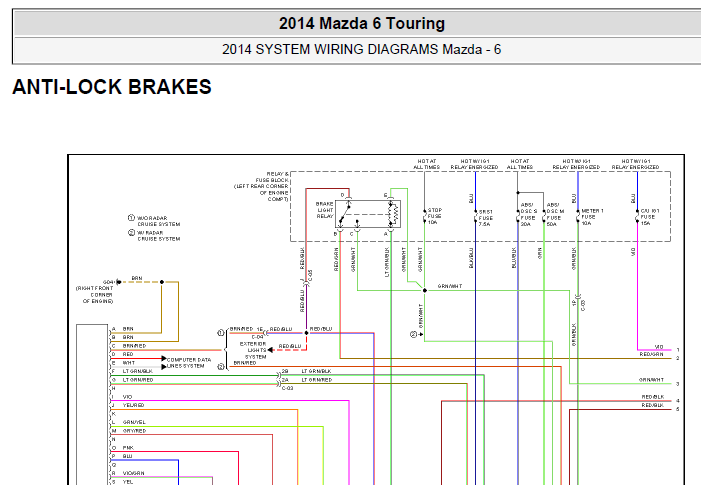The width and height of the screenshot is (701, 485).
Task: Select the 'STOP FUSE 10A' label
Action: (435, 216)
